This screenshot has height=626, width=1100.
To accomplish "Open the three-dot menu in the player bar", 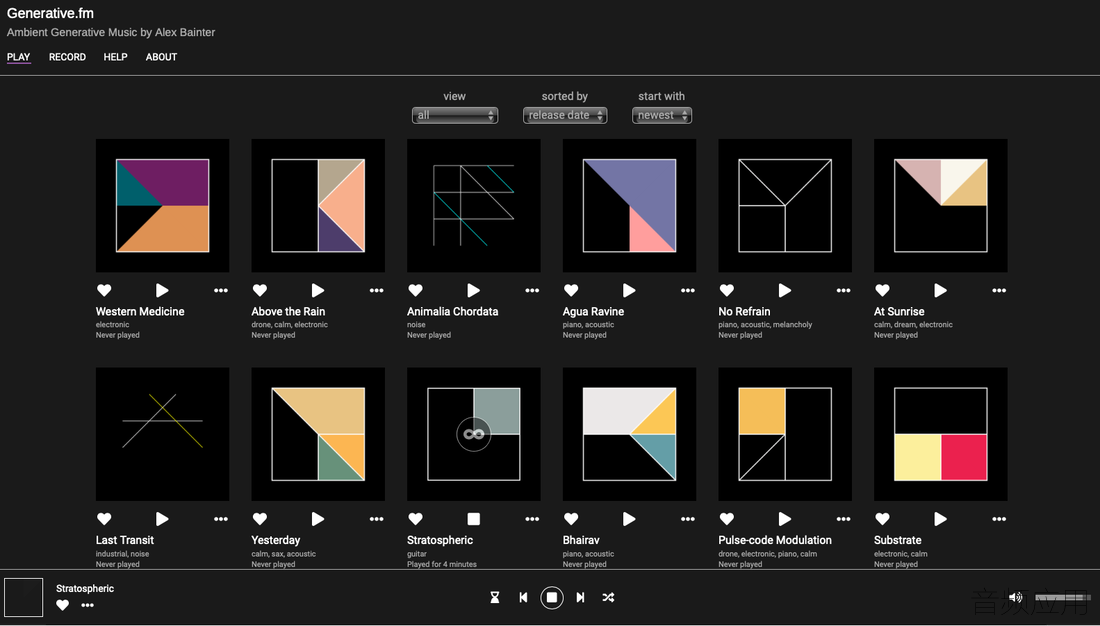I will [x=88, y=605].
